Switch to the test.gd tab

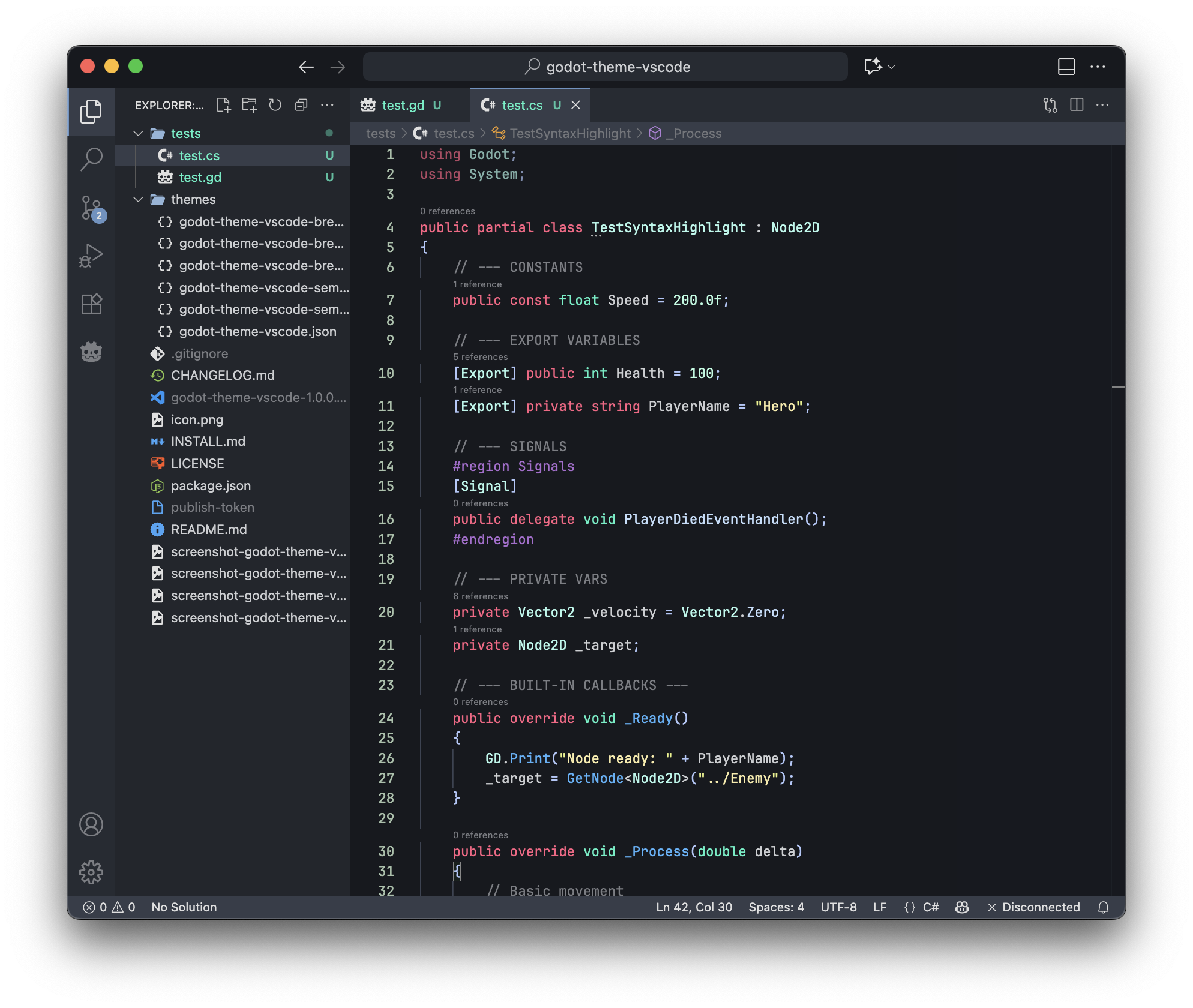coord(402,105)
